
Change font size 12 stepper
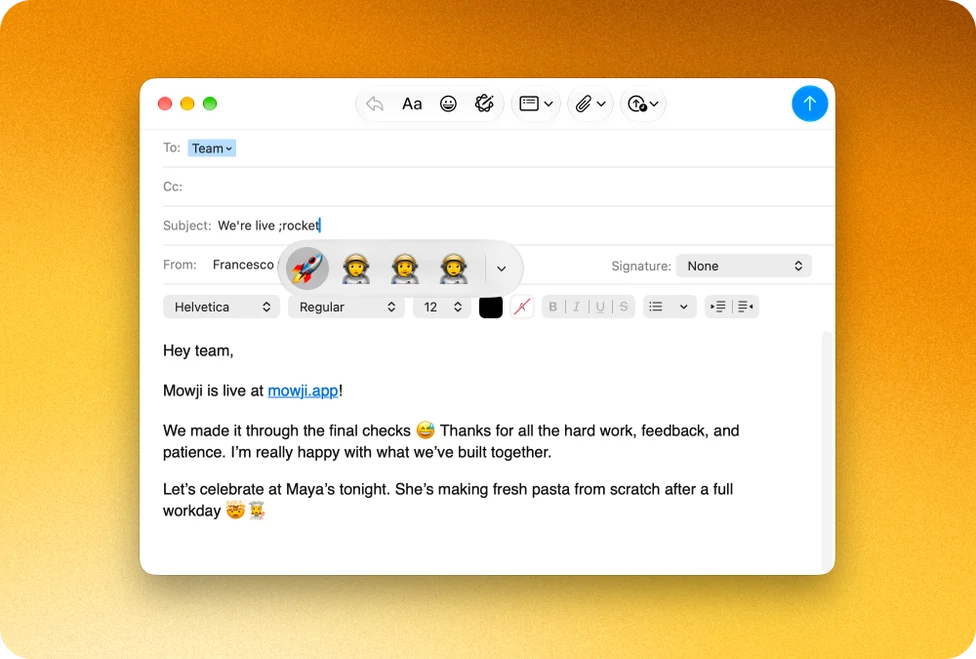[x=441, y=307]
